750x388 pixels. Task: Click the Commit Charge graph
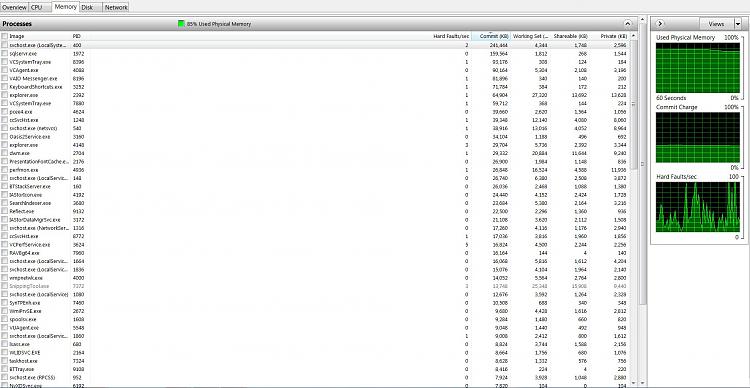697,137
